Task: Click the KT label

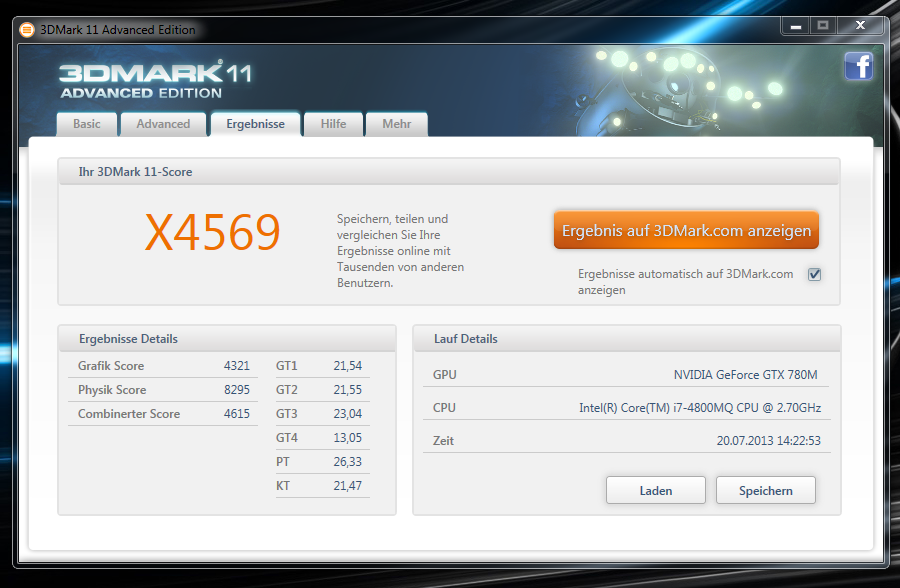Action: (282, 486)
